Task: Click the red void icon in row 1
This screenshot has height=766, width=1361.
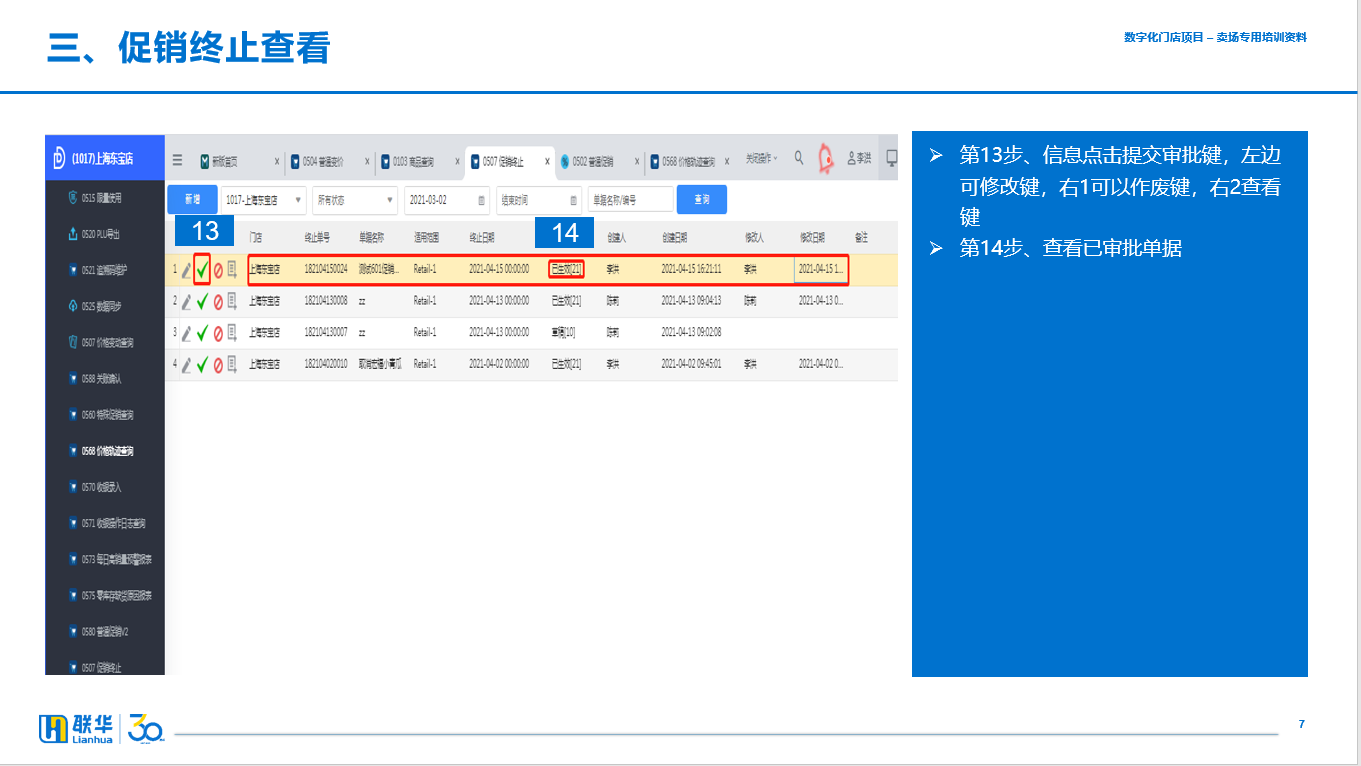Action: (x=218, y=270)
